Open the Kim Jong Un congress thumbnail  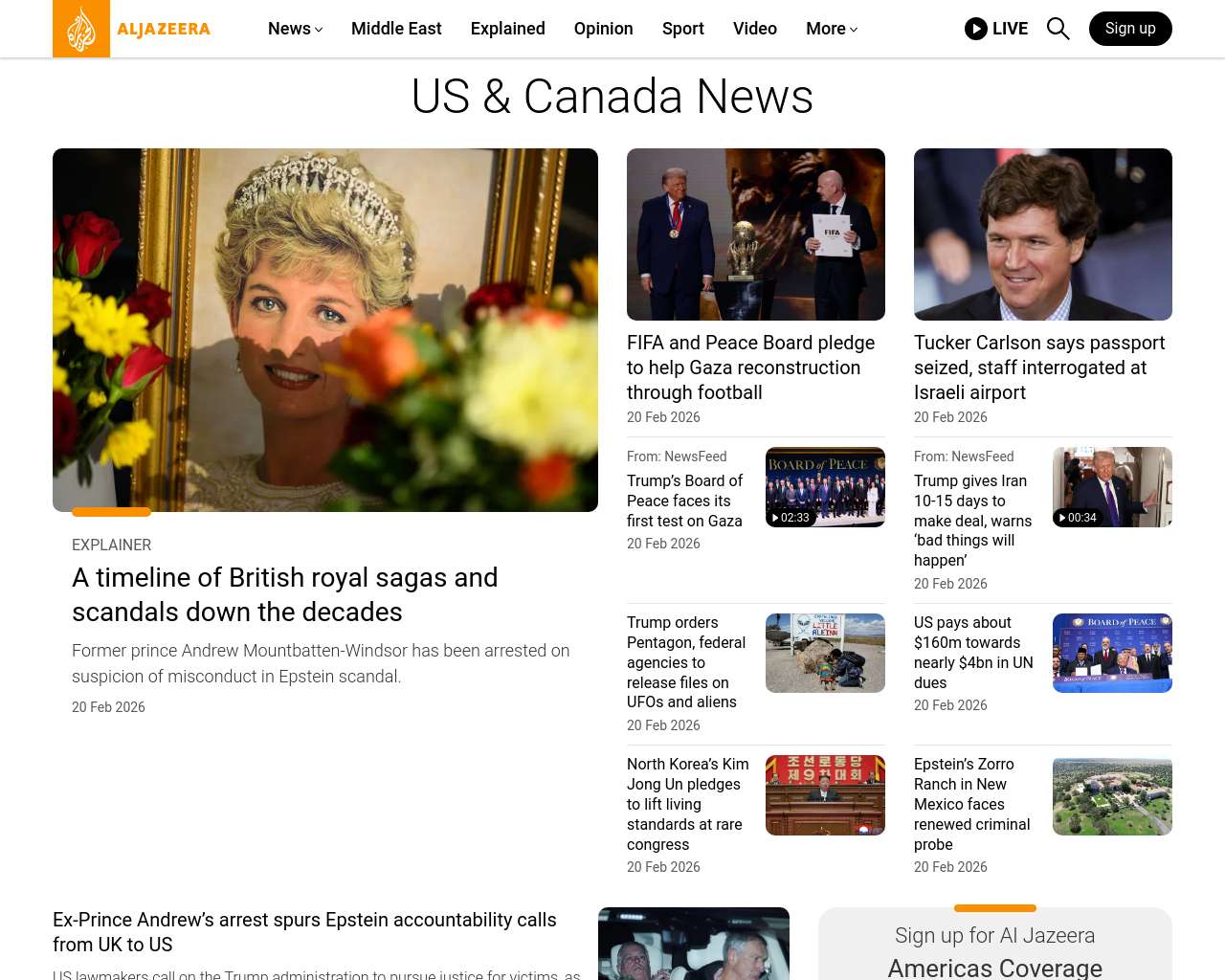[825, 795]
